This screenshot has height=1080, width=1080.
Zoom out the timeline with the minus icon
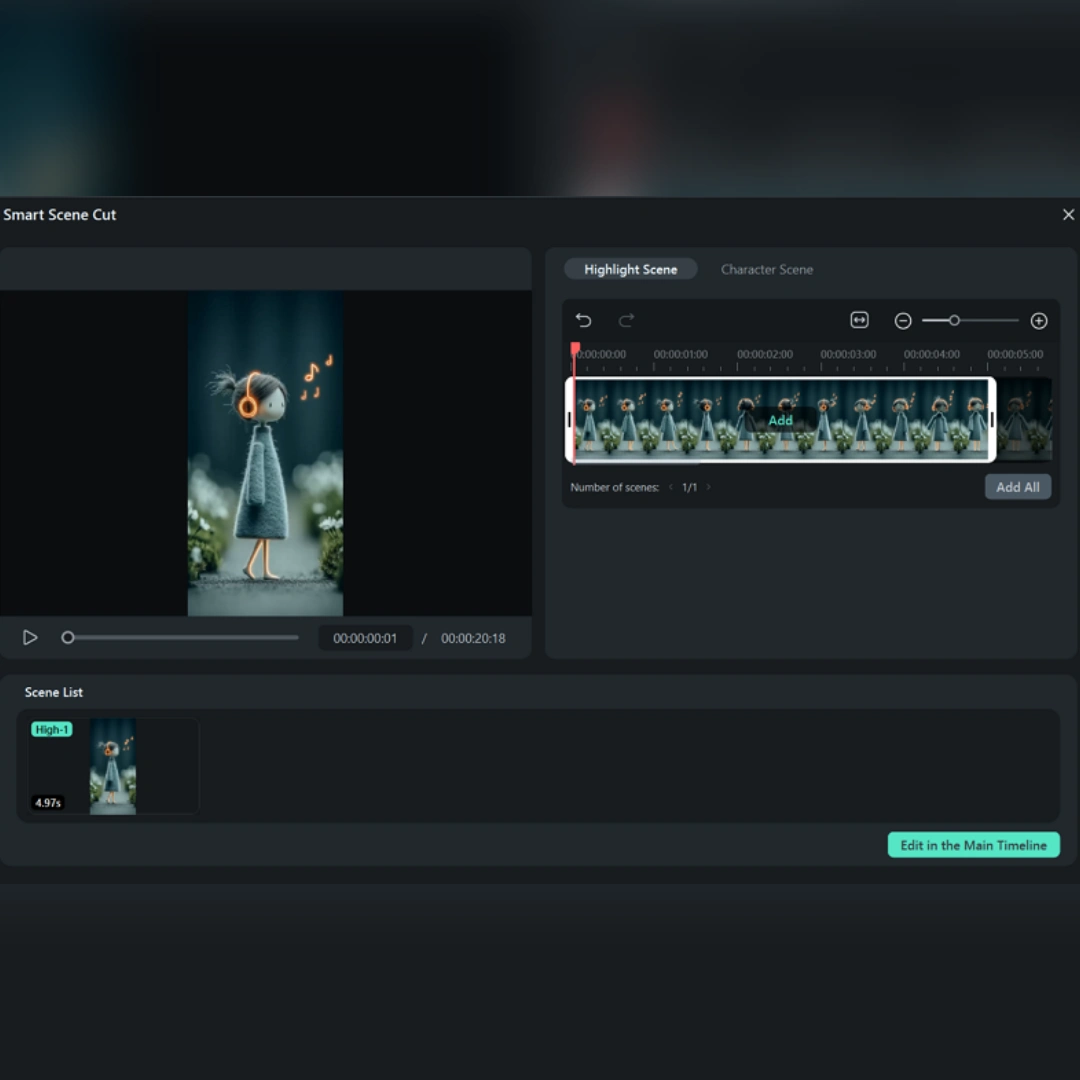tap(902, 321)
